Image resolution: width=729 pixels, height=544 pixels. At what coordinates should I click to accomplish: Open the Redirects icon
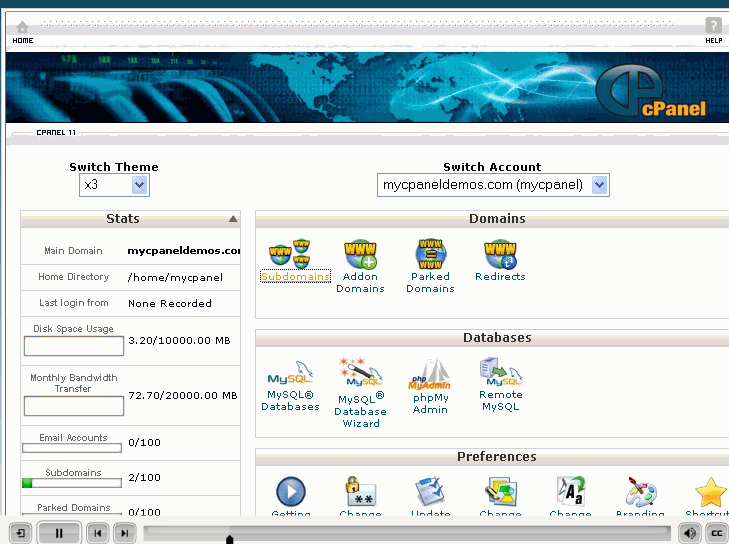500,255
